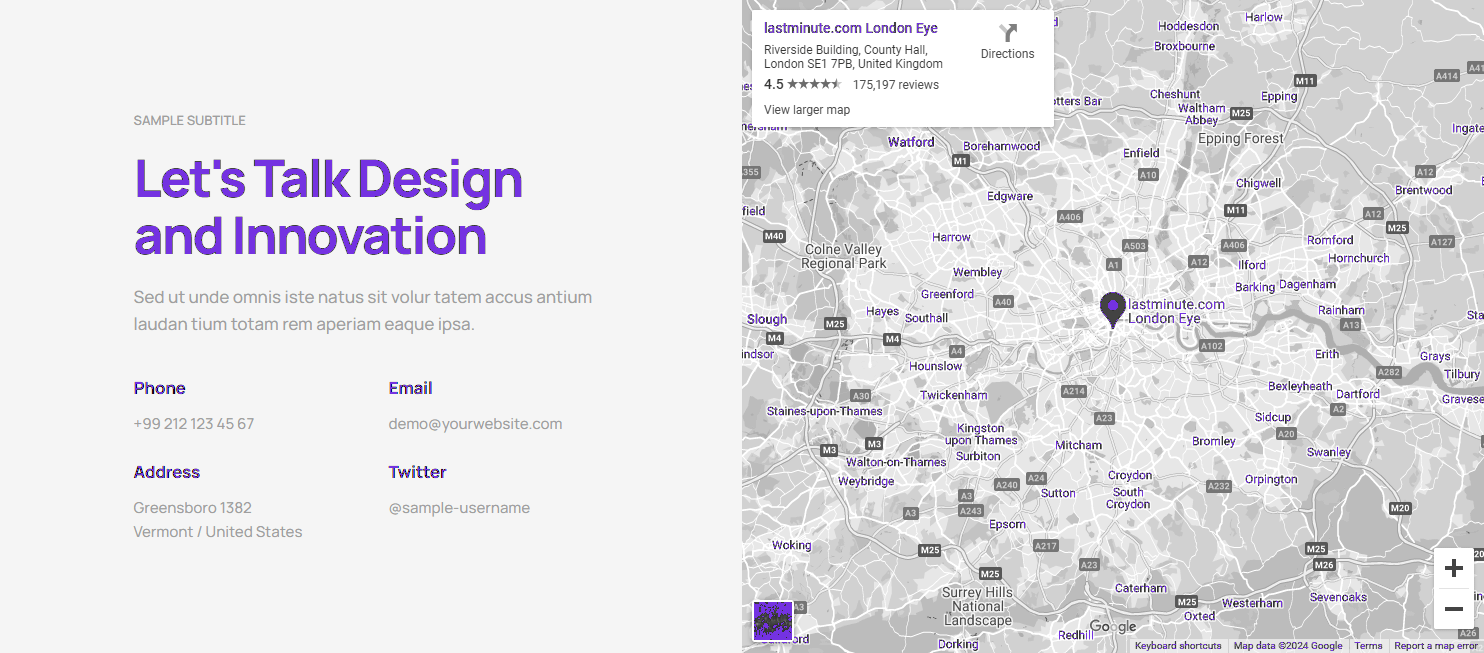This screenshot has height=653, width=1484.
Task: Click the phone number +99 212 123 45 67
Action: click(x=194, y=424)
